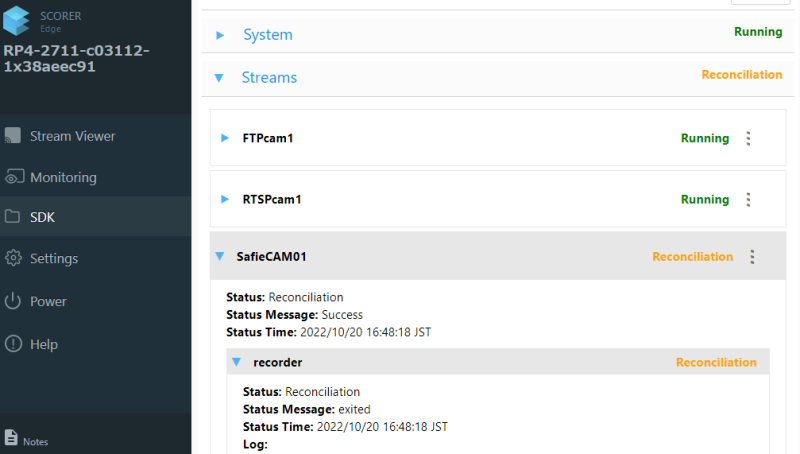Screen dimensions: 800x454
Task: Expand the FTPcam1 stream details
Action: click(x=225, y=138)
